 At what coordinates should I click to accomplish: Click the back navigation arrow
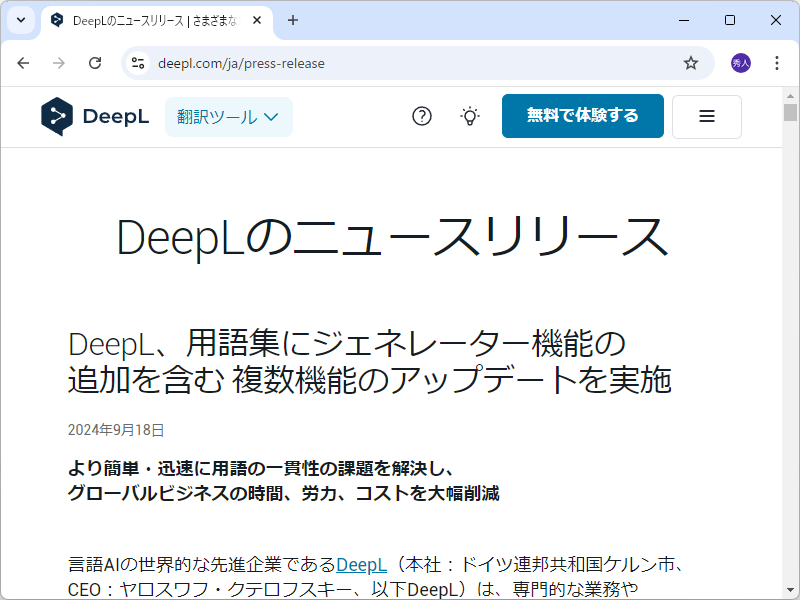(23, 62)
